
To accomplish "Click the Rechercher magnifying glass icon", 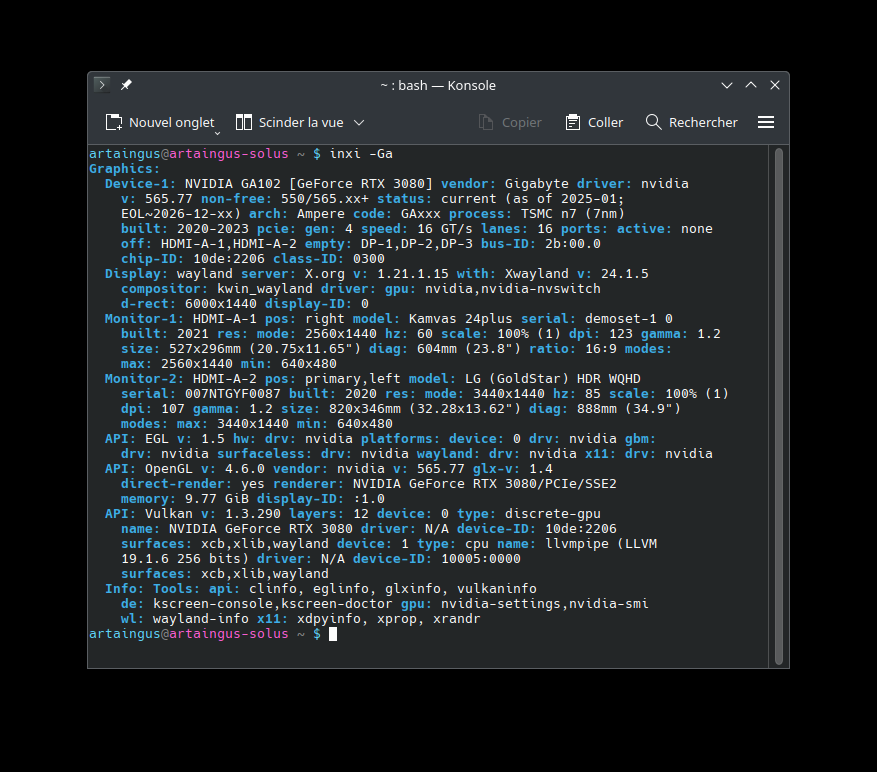I will pos(654,122).
